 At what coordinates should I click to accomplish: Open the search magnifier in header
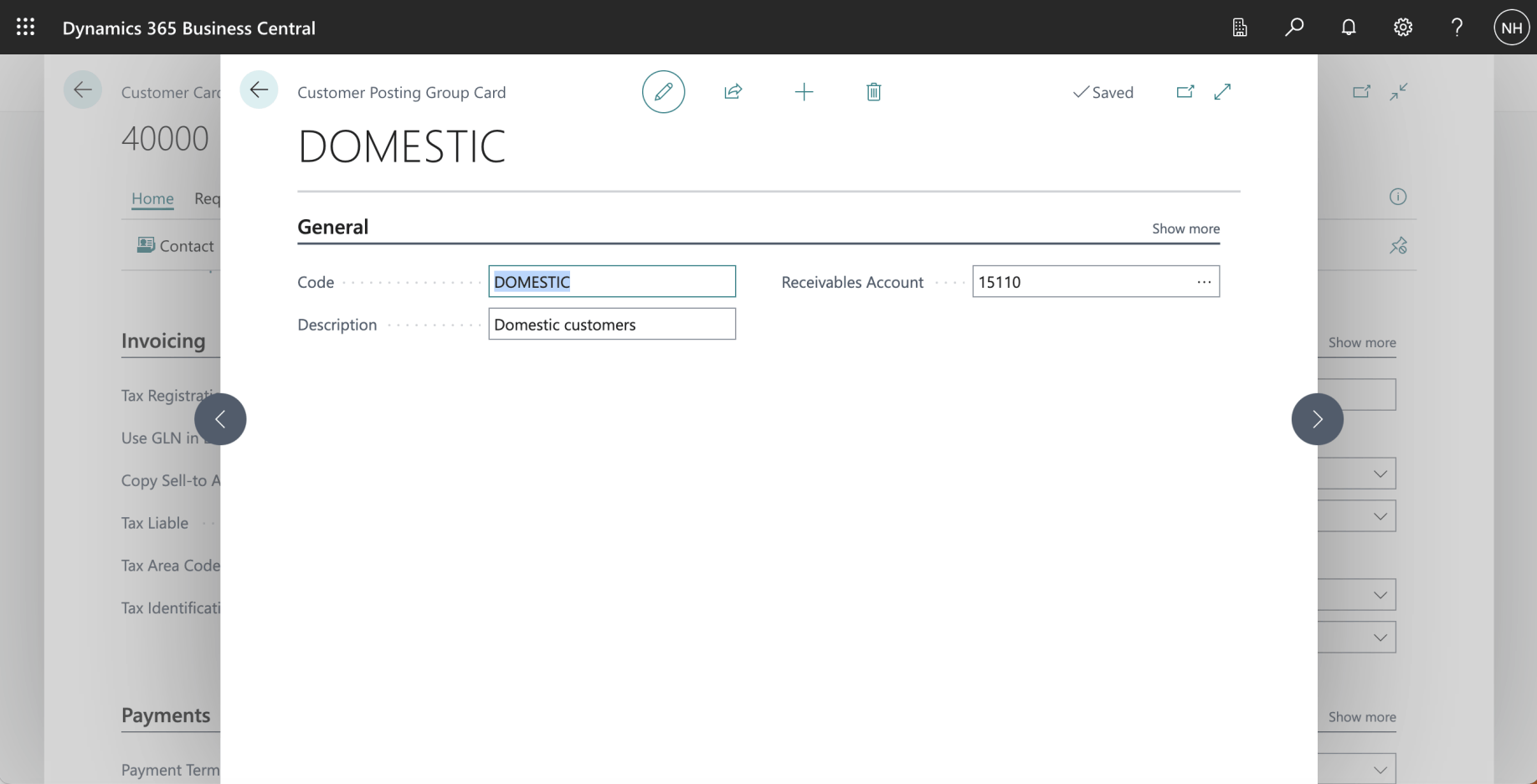[x=1294, y=28]
